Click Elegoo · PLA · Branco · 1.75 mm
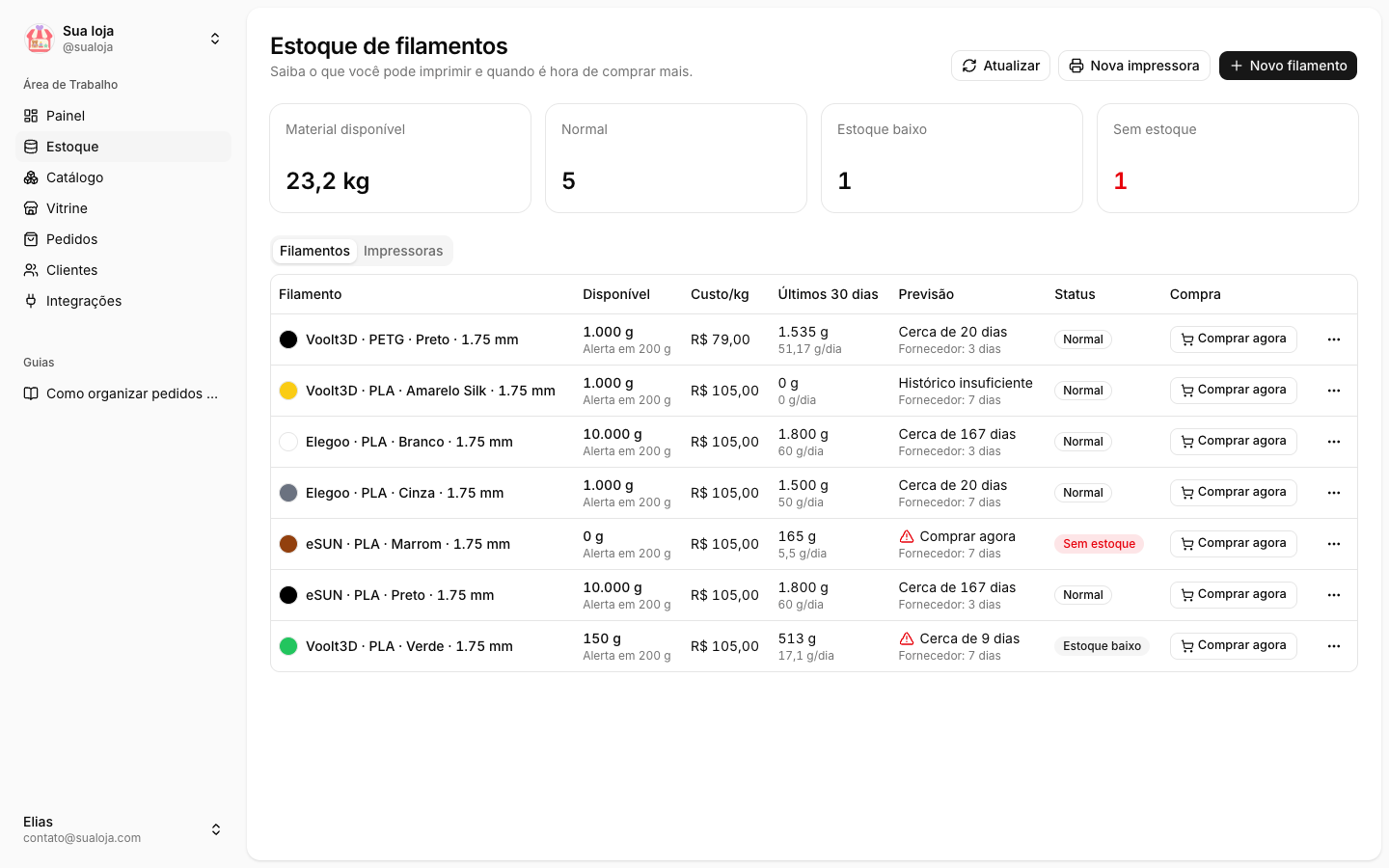 [x=409, y=442]
